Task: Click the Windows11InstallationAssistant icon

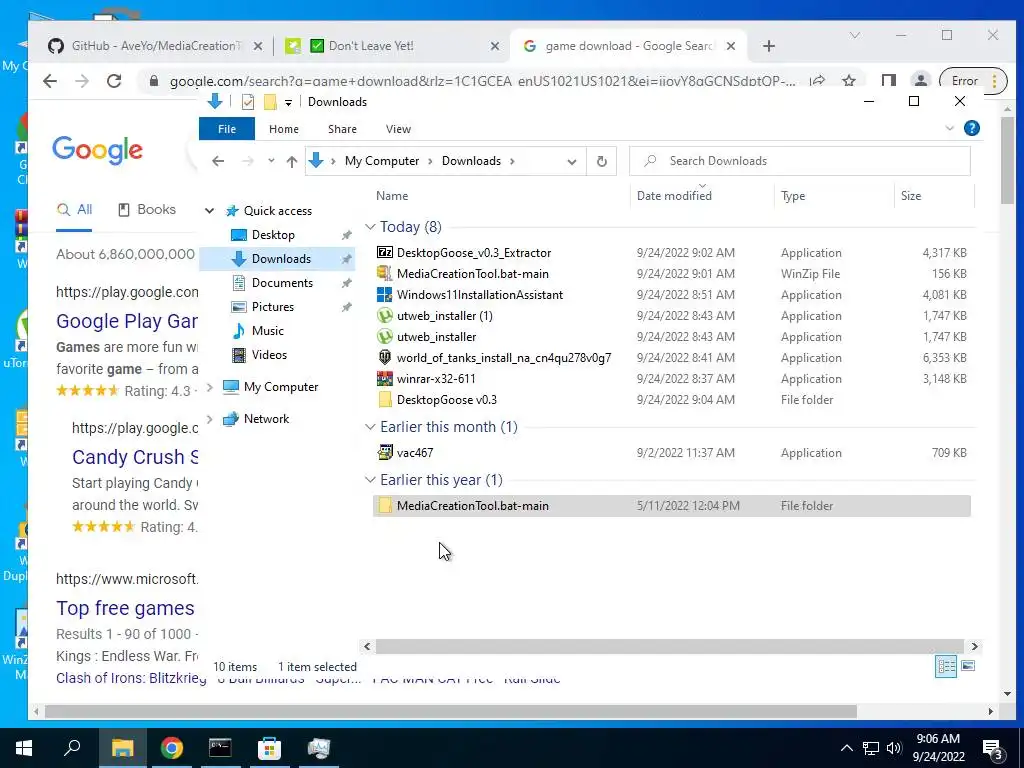Action: tap(385, 295)
